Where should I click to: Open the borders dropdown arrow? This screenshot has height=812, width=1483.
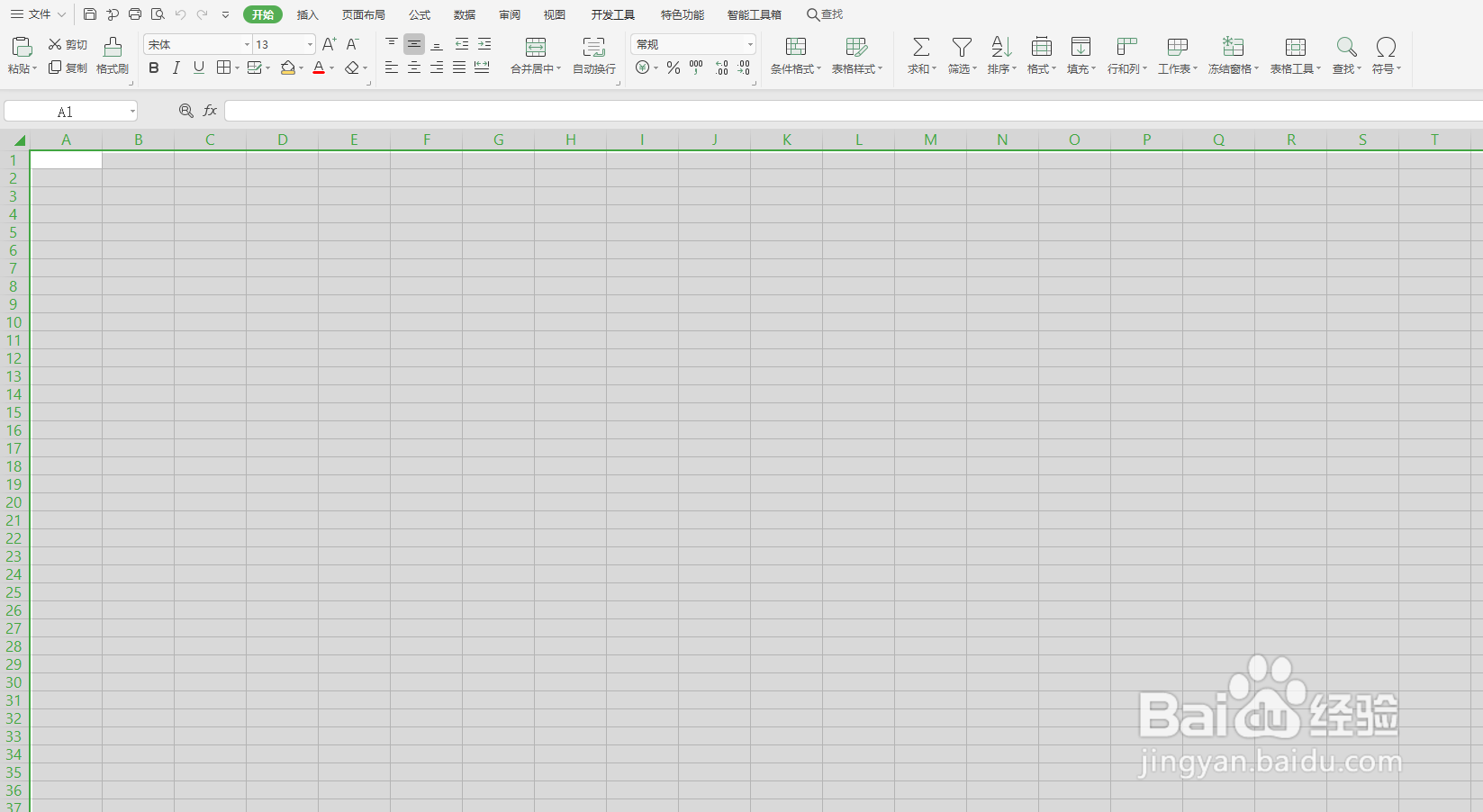click(x=237, y=68)
